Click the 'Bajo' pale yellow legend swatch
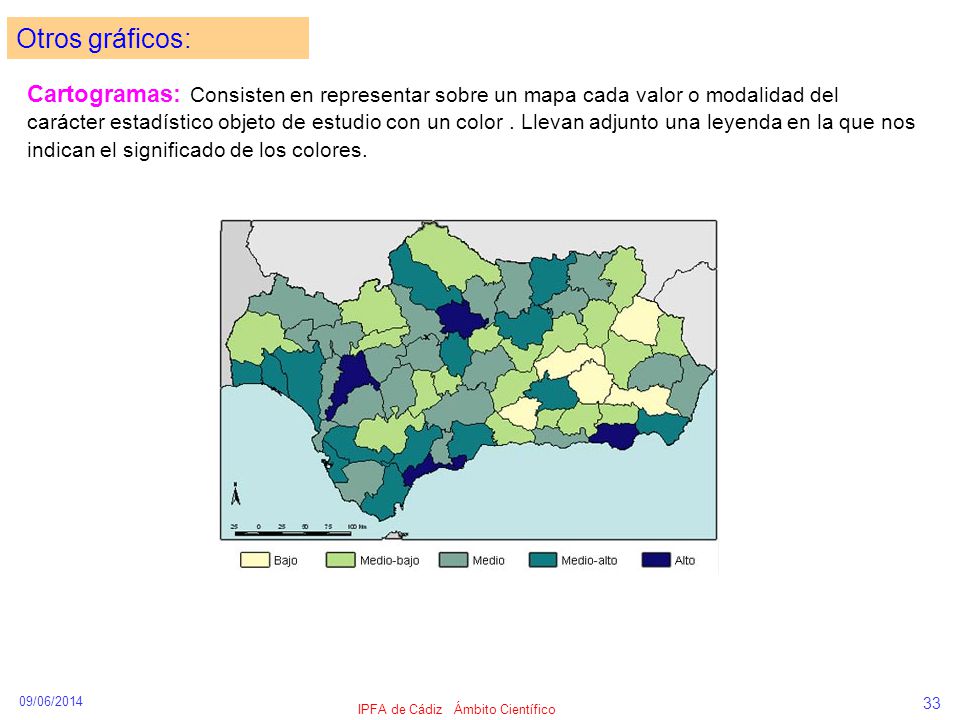 [255, 560]
